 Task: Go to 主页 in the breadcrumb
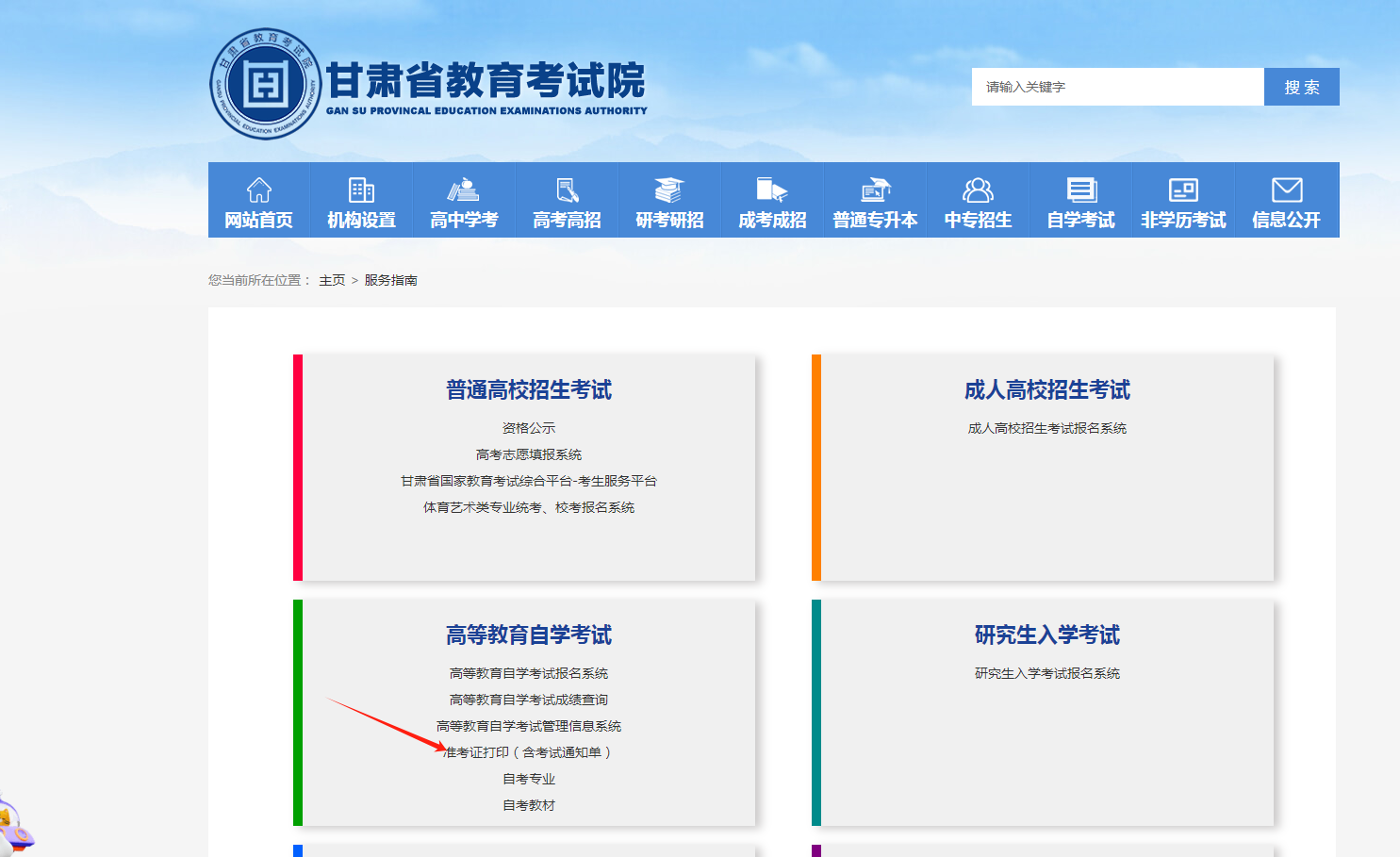coord(332,280)
